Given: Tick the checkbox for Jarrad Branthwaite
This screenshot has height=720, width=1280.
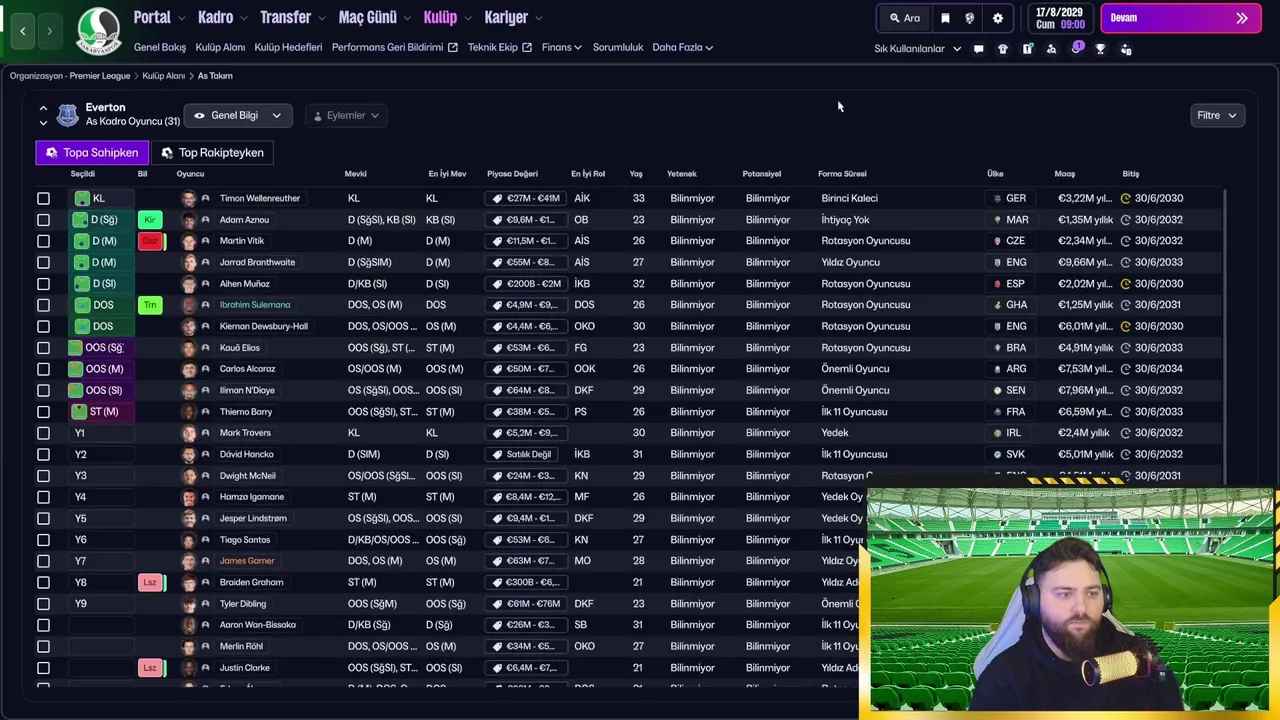Looking at the screenshot, I should [x=43, y=262].
